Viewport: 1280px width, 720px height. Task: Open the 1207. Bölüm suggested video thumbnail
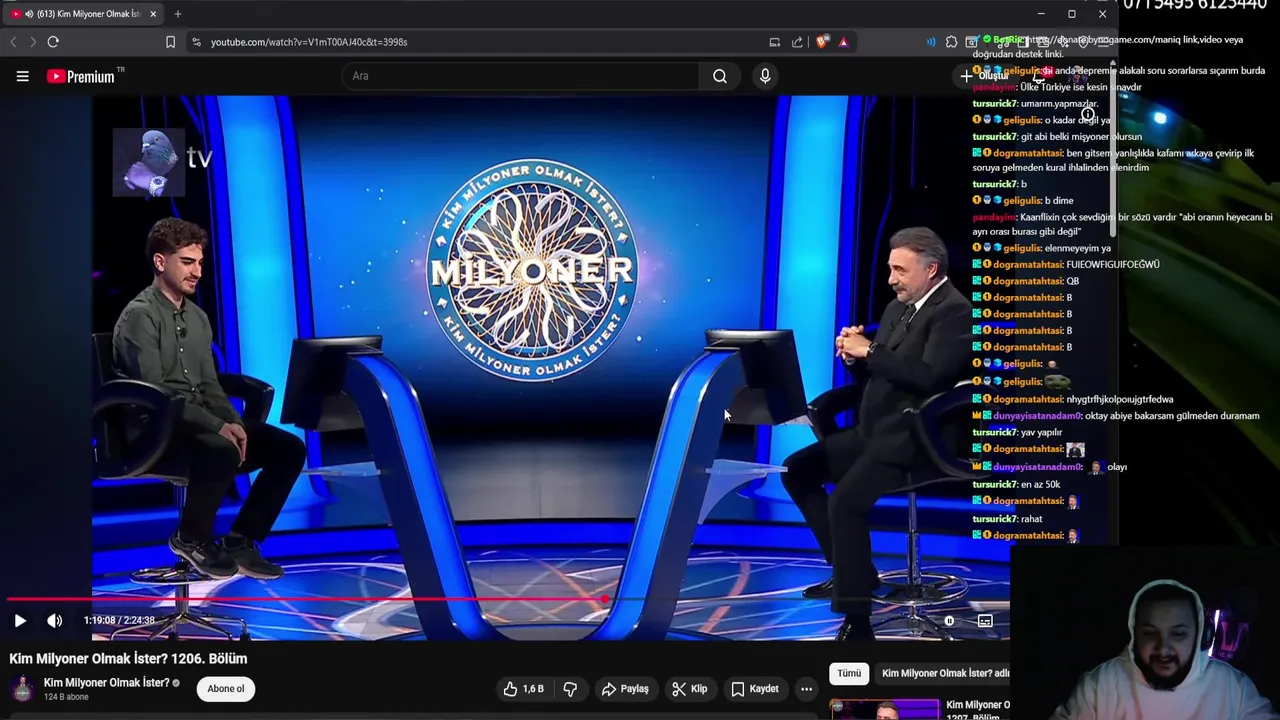[x=884, y=709]
